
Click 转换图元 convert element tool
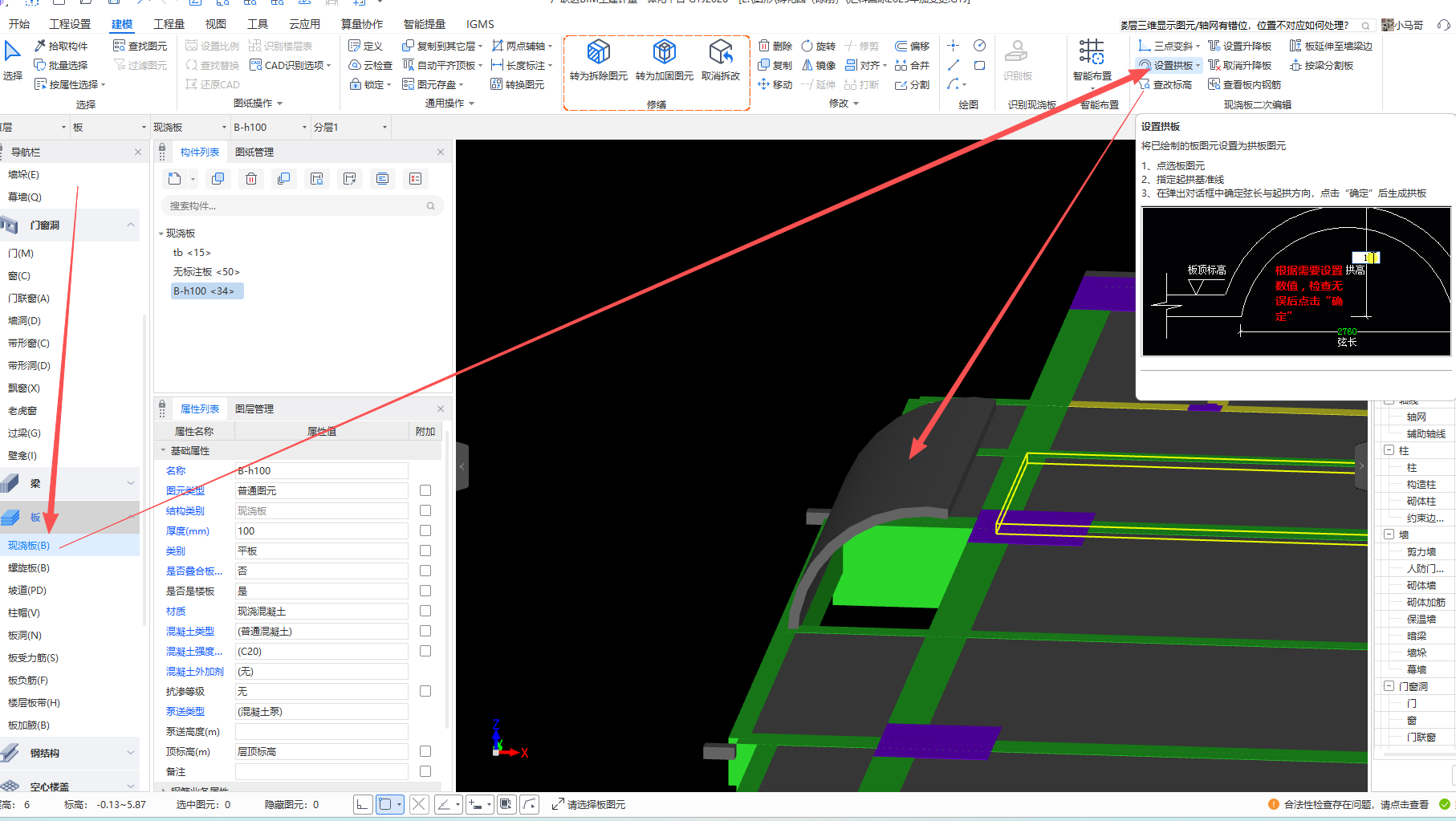[518, 84]
